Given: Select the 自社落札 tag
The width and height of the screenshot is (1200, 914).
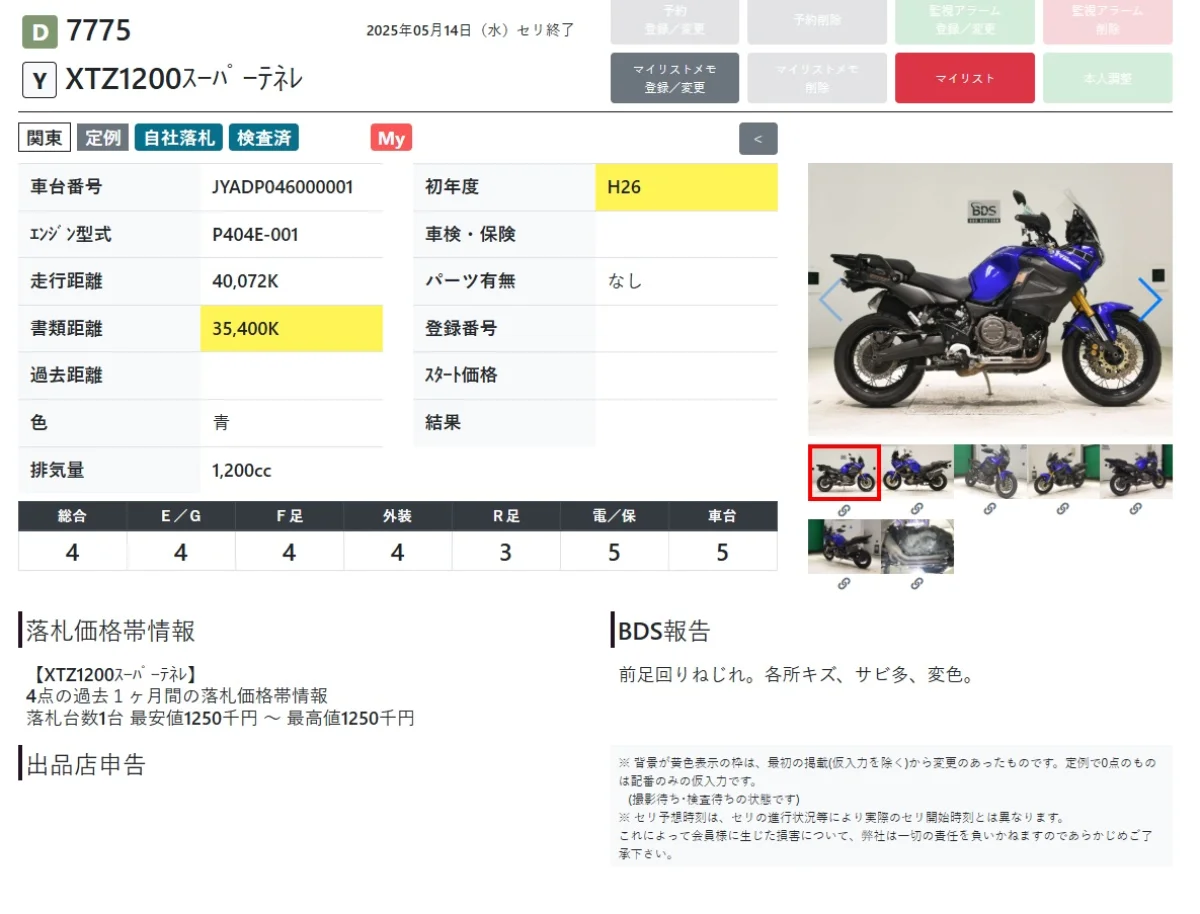Looking at the screenshot, I should tap(179, 138).
